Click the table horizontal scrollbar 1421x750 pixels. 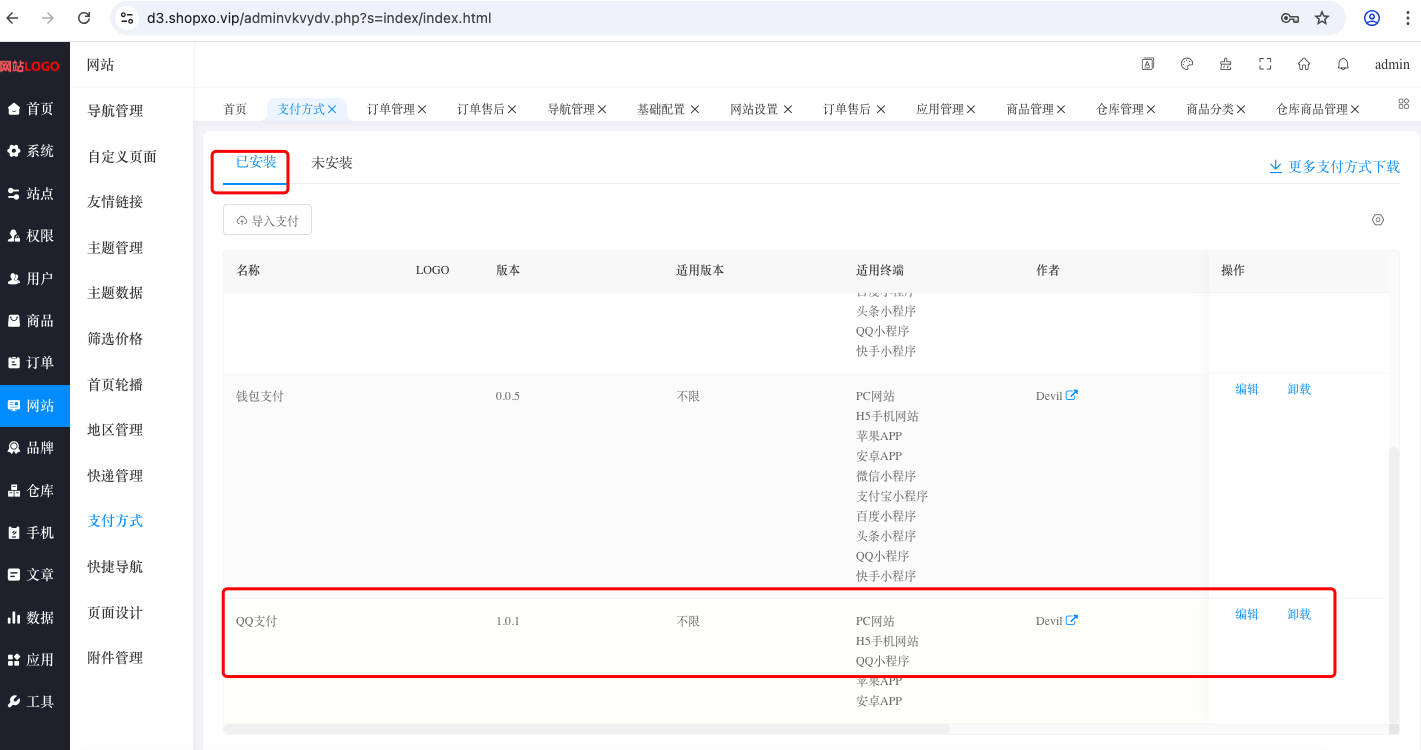(x=587, y=729)
